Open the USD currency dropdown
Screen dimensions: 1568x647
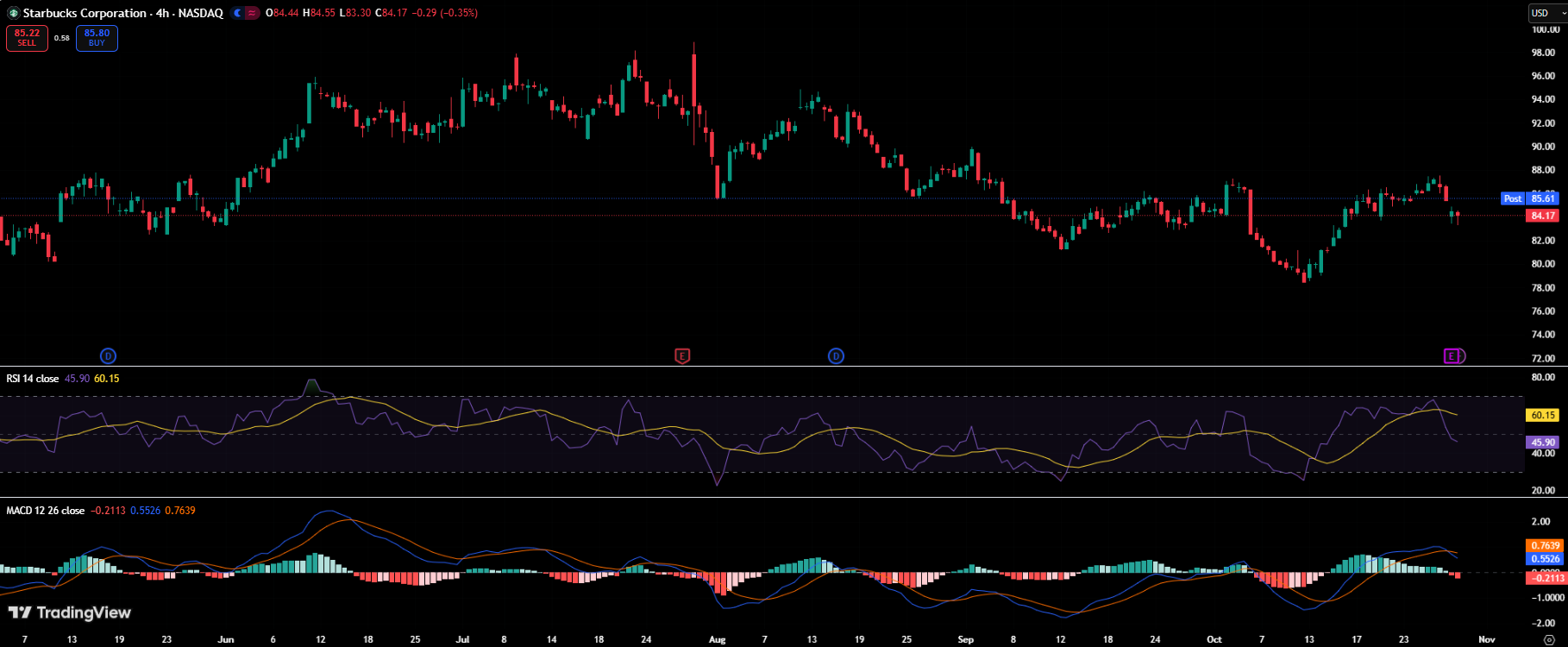click(x=1546, y=13)
